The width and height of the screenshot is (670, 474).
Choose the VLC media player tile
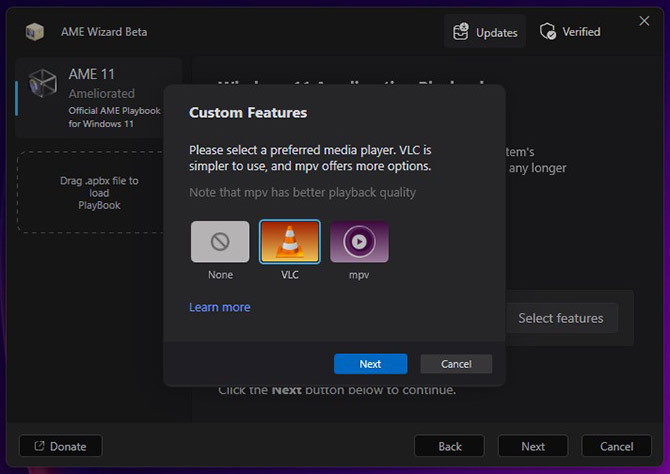click(x=290, y=241)
